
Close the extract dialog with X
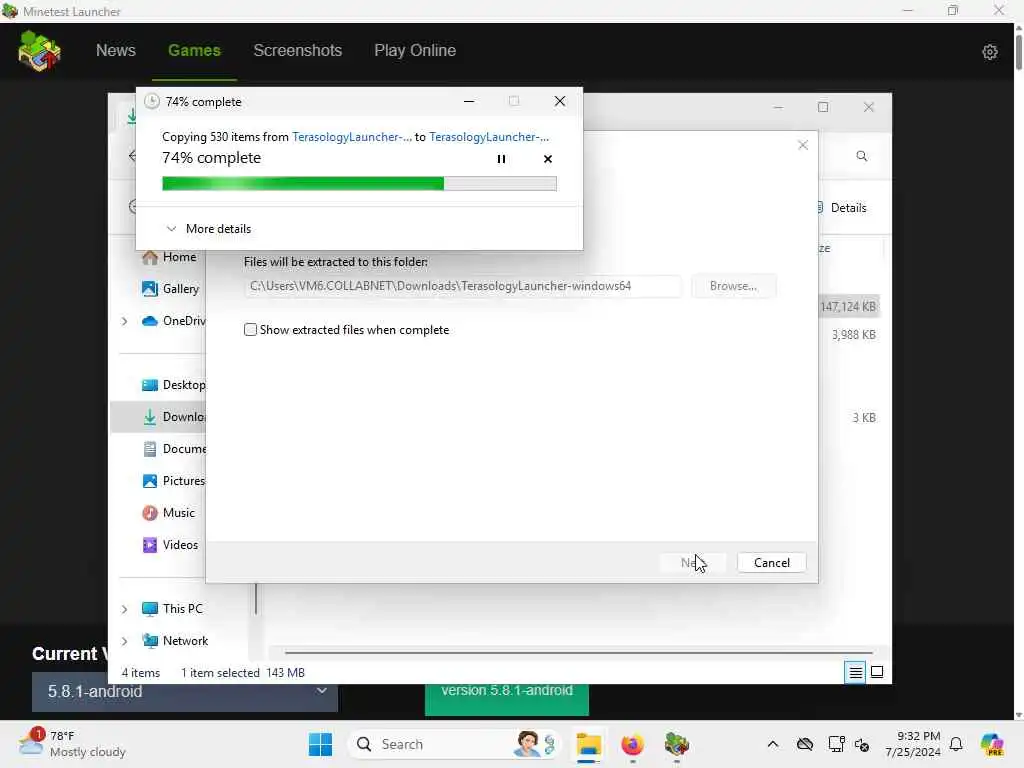(x=803, y=145)
